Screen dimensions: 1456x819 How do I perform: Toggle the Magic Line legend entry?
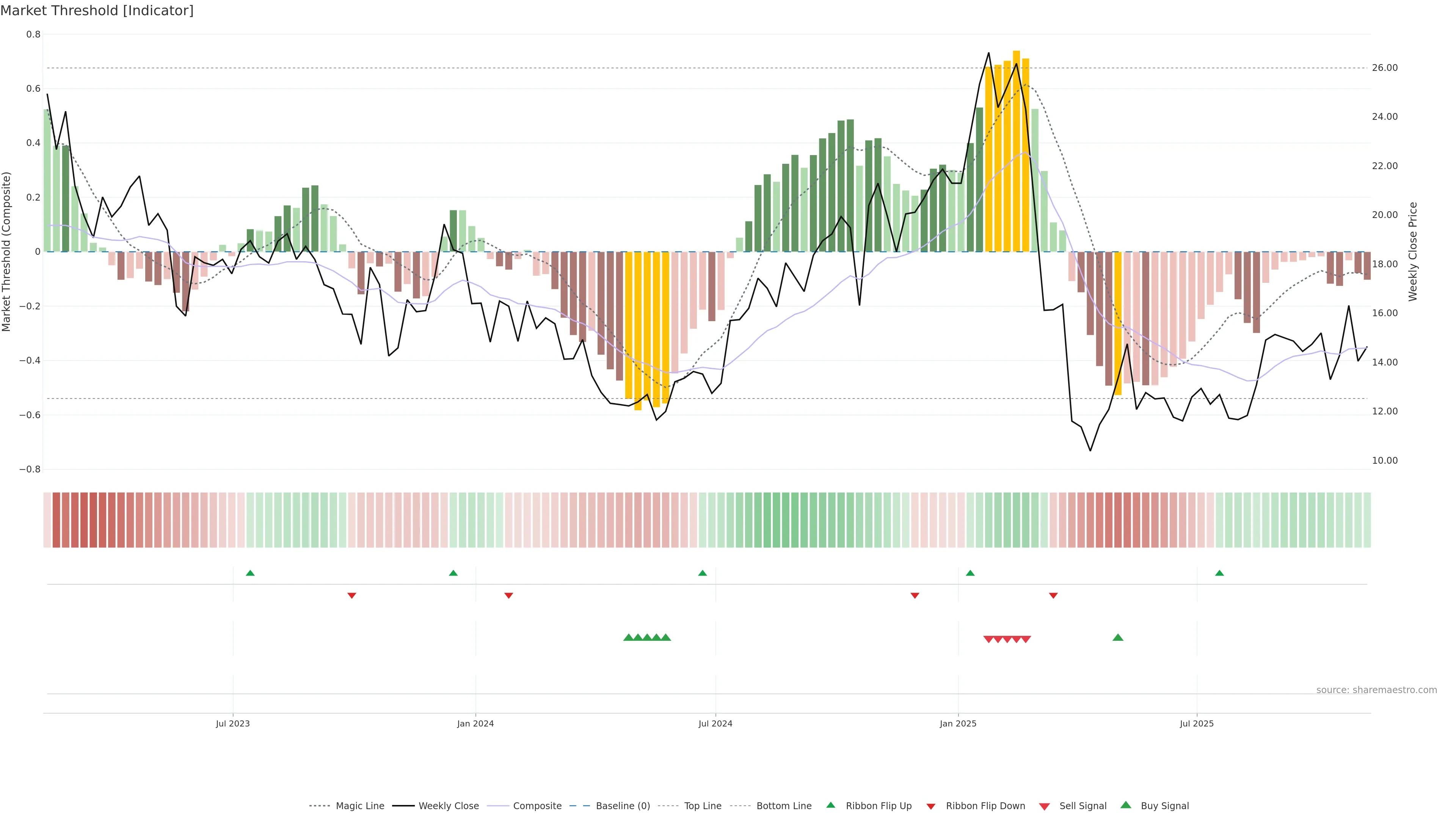click(x=359, y=806)
